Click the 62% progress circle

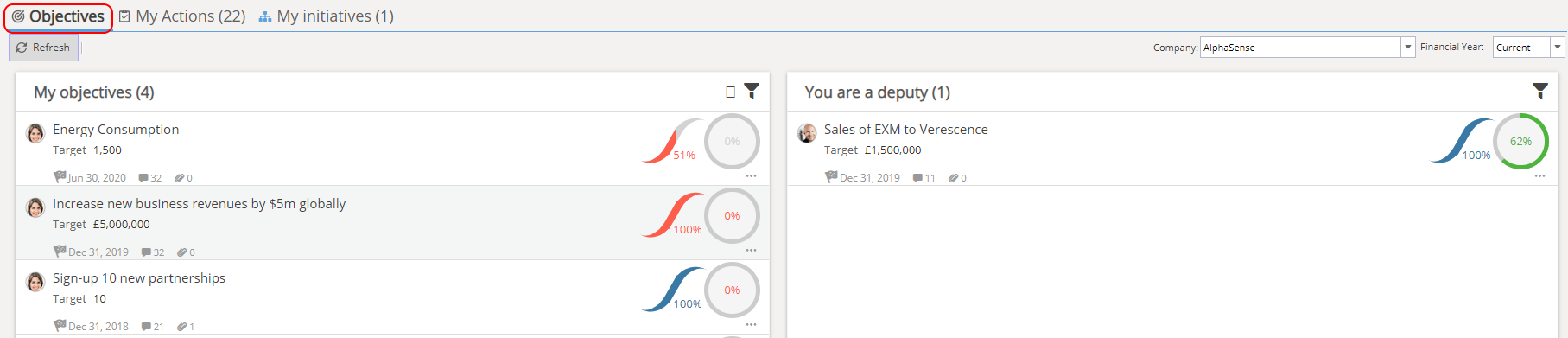[x=1520, y=141]
